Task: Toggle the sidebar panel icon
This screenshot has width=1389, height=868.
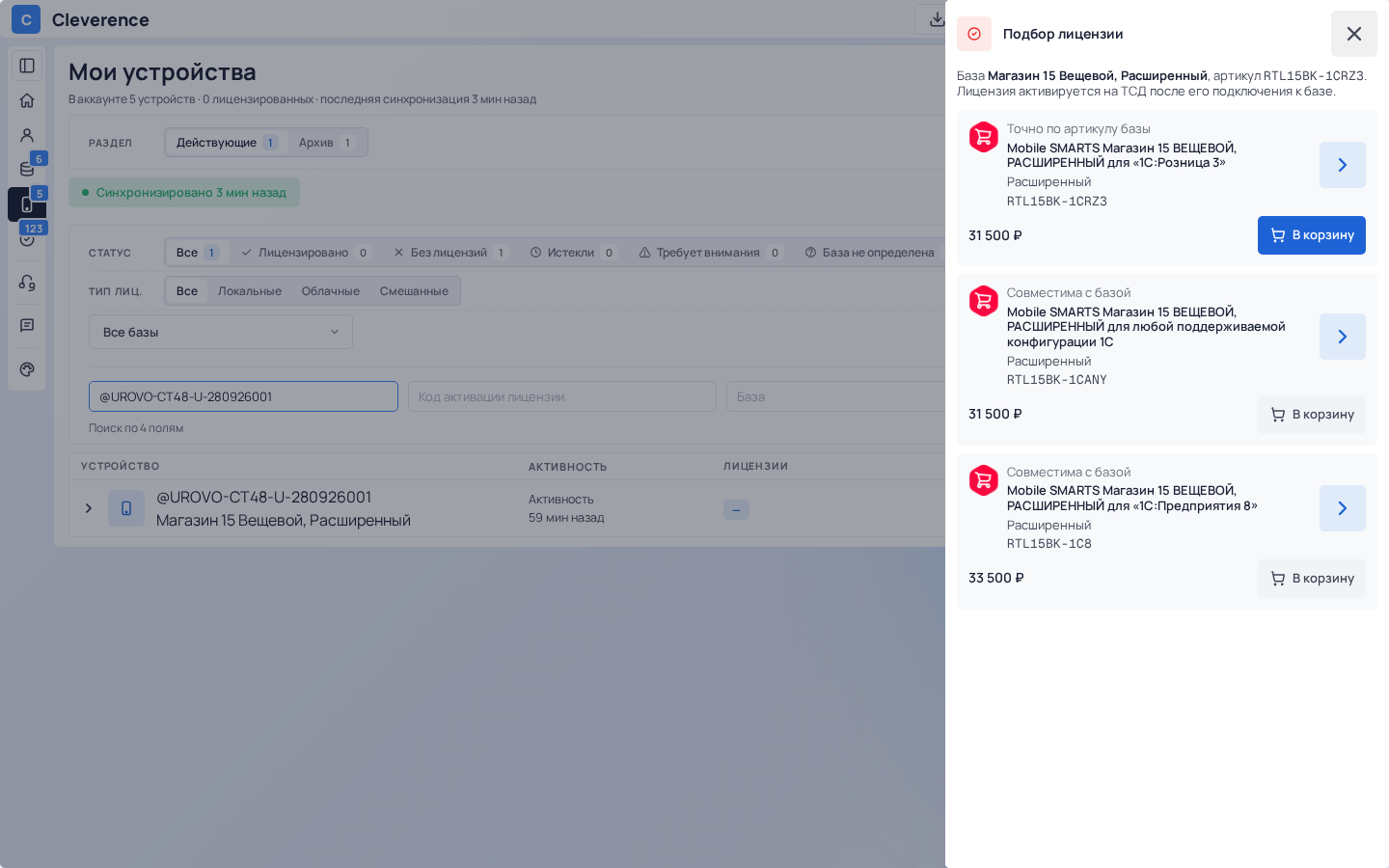Action: pyautogui.click(x=27, y=66)
